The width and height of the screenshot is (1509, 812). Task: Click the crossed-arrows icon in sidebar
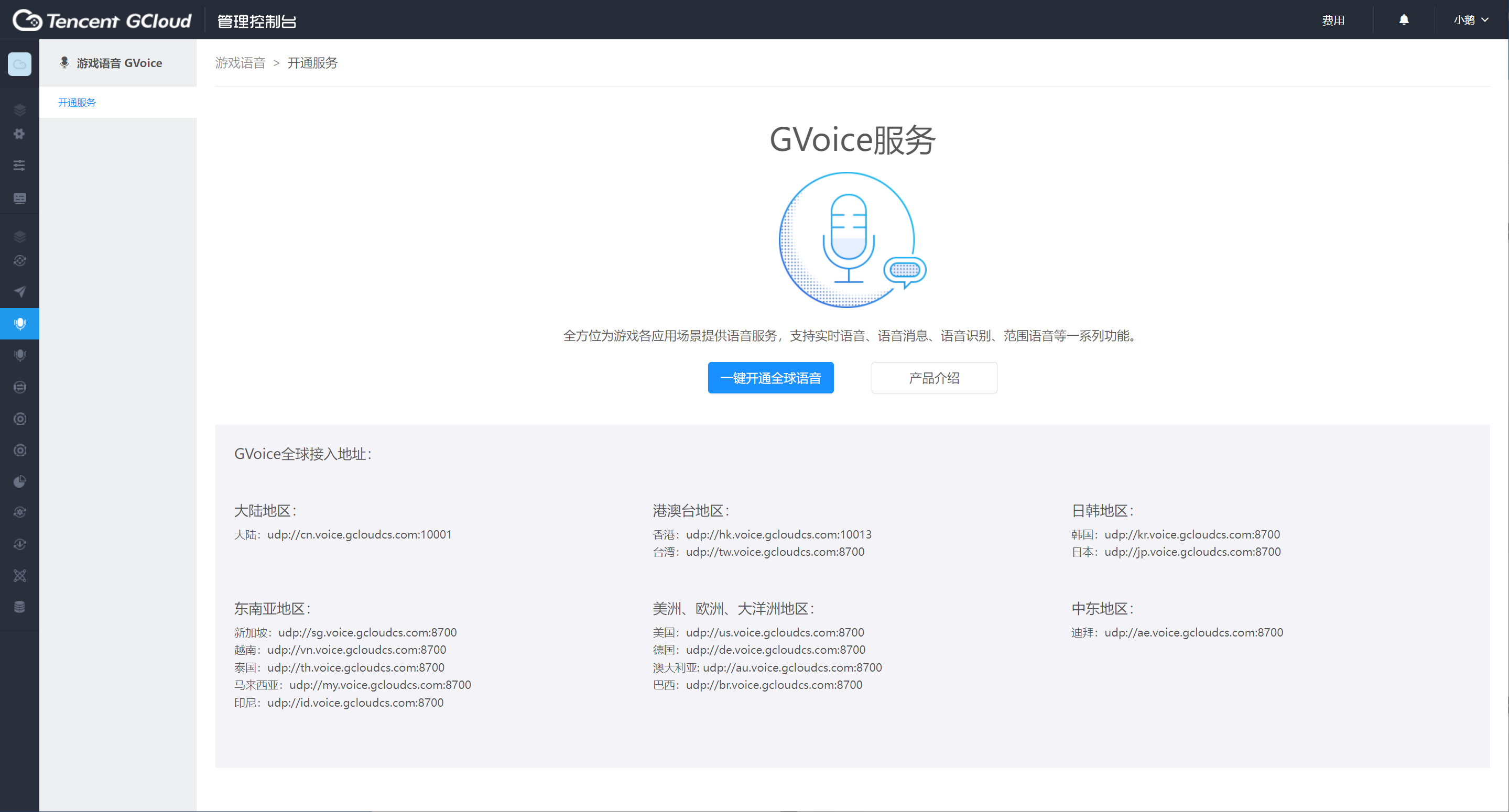pos(19,576)
